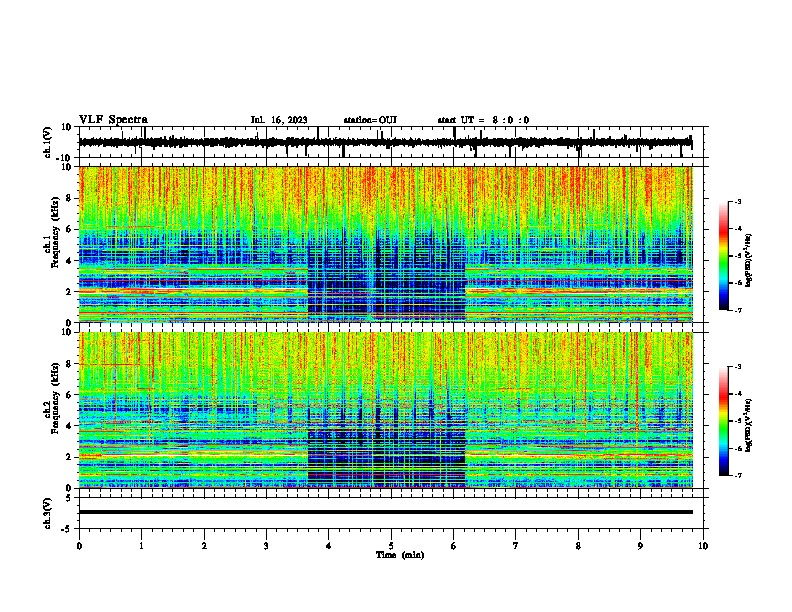The image size is (792, 612).
Task: Click the ch.2 spectrogram color scale bar
Action: [x=723, y=421]
